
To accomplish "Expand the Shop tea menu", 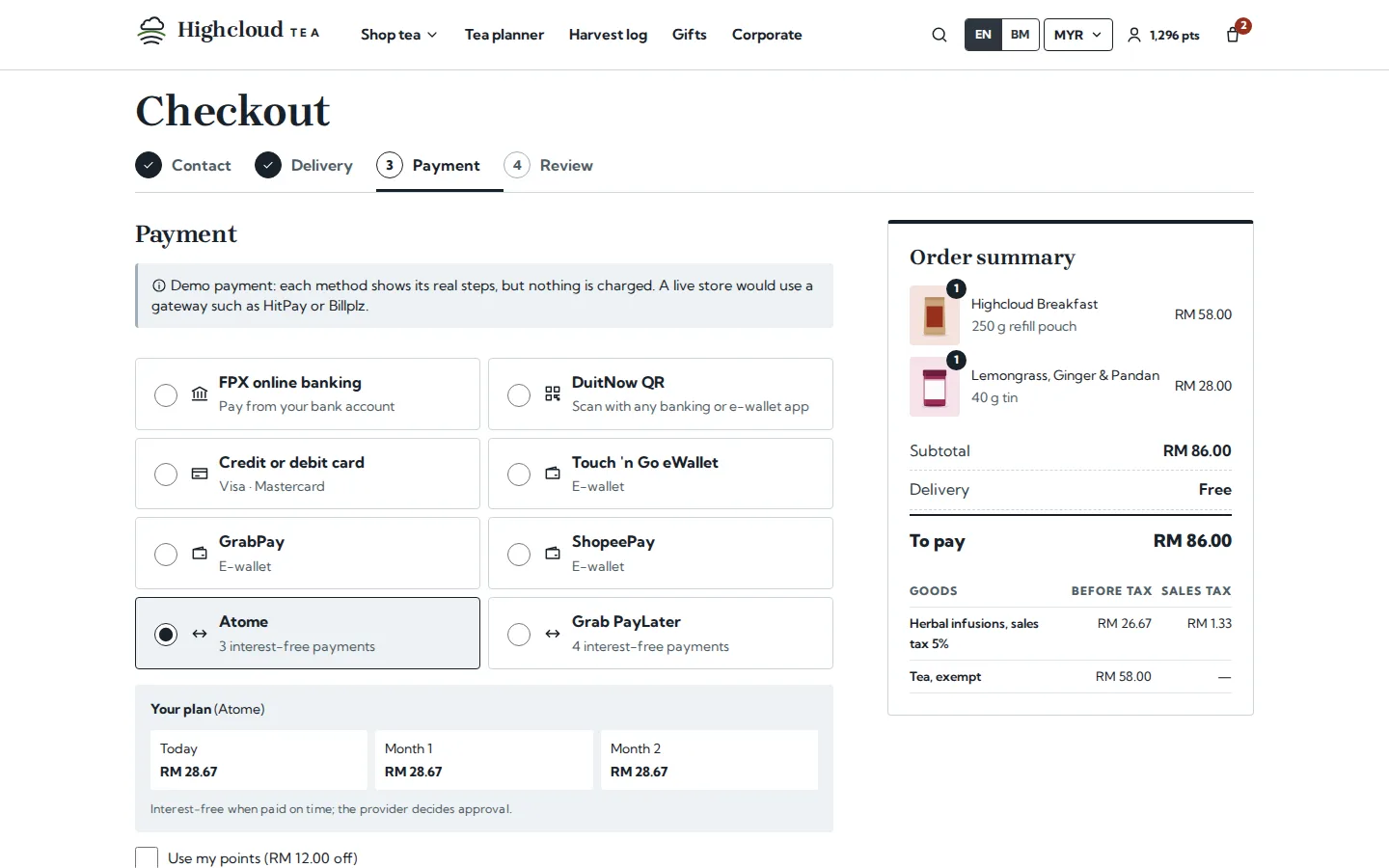I will [x=399, y=35].
